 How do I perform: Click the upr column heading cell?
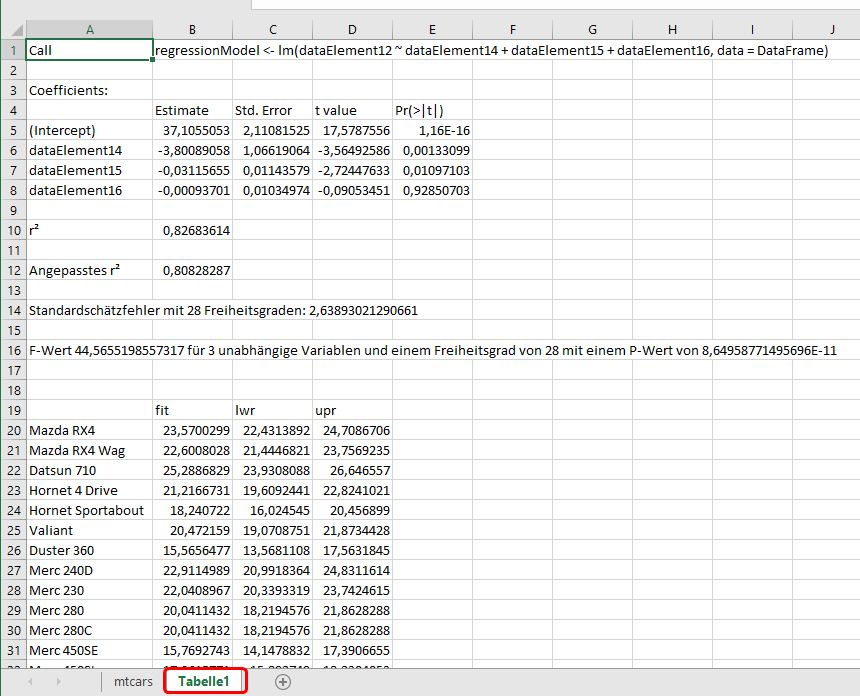[352, 410]
